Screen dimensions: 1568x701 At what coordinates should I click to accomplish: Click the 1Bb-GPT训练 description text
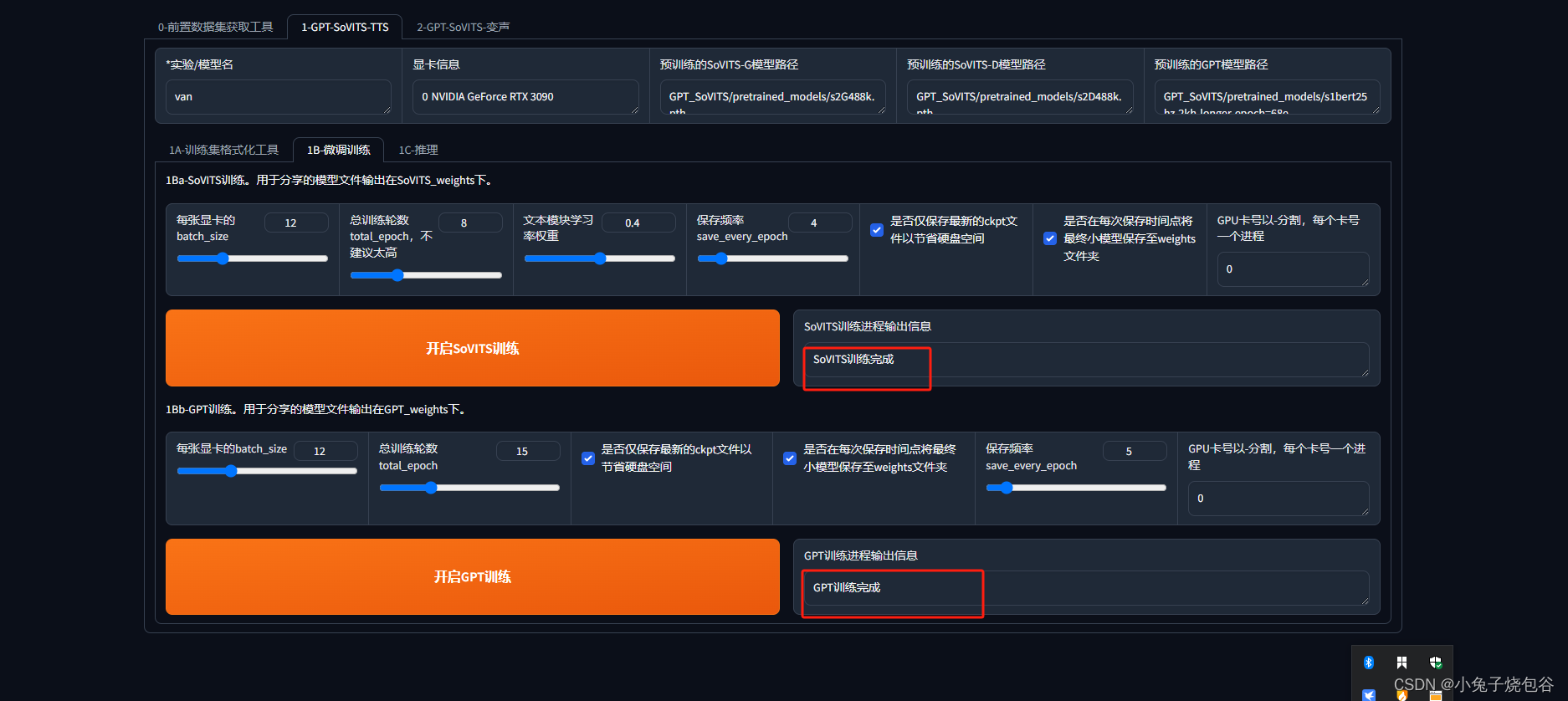[316, 409]
